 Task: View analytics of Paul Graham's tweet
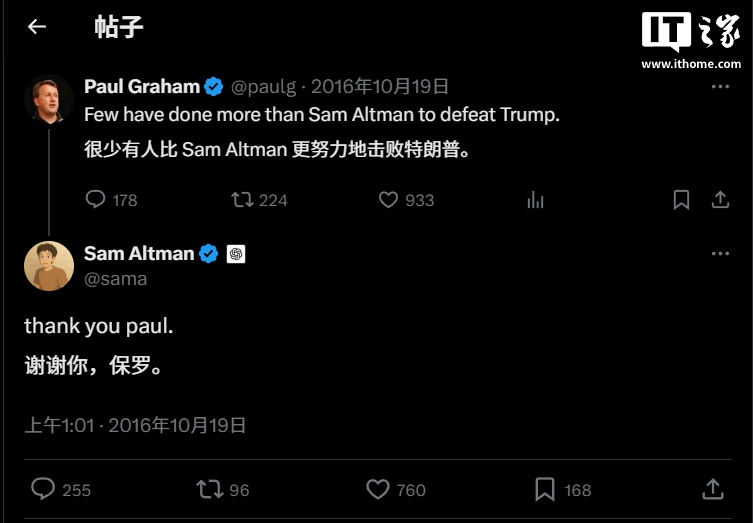point(535,200)
